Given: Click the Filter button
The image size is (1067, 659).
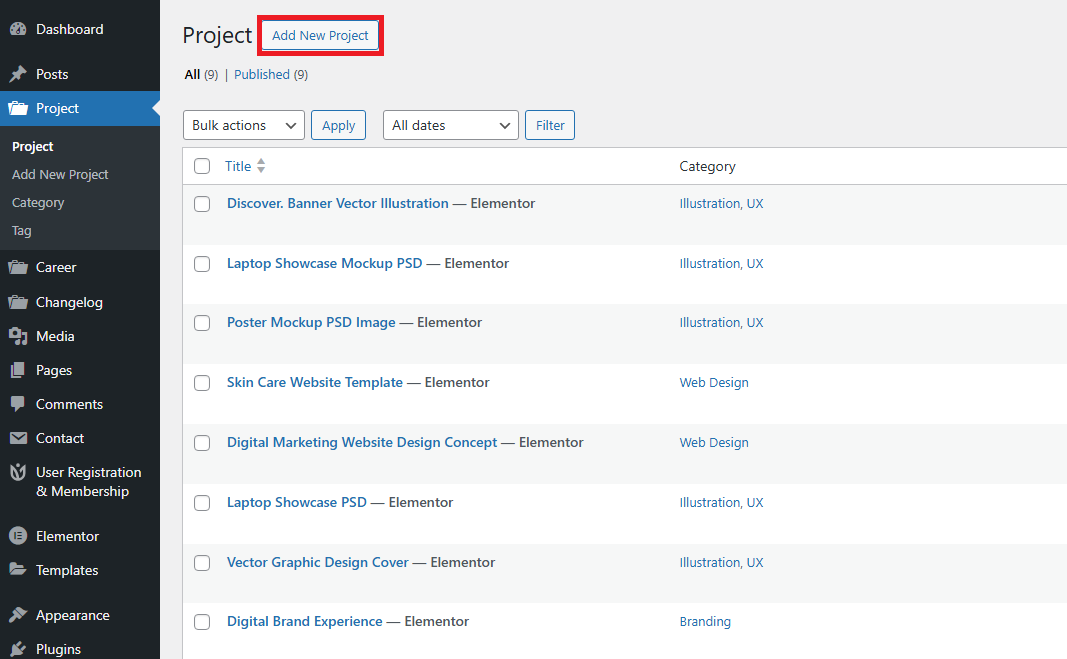Looking at the screenshot, I should click(x=550, y=125).
